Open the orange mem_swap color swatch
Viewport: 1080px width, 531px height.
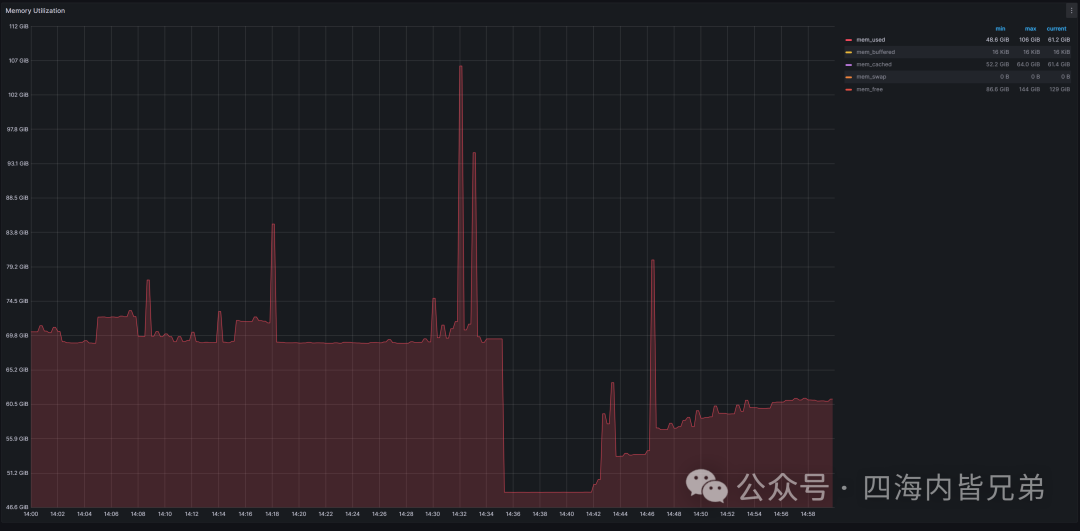(x=849, y=77)
